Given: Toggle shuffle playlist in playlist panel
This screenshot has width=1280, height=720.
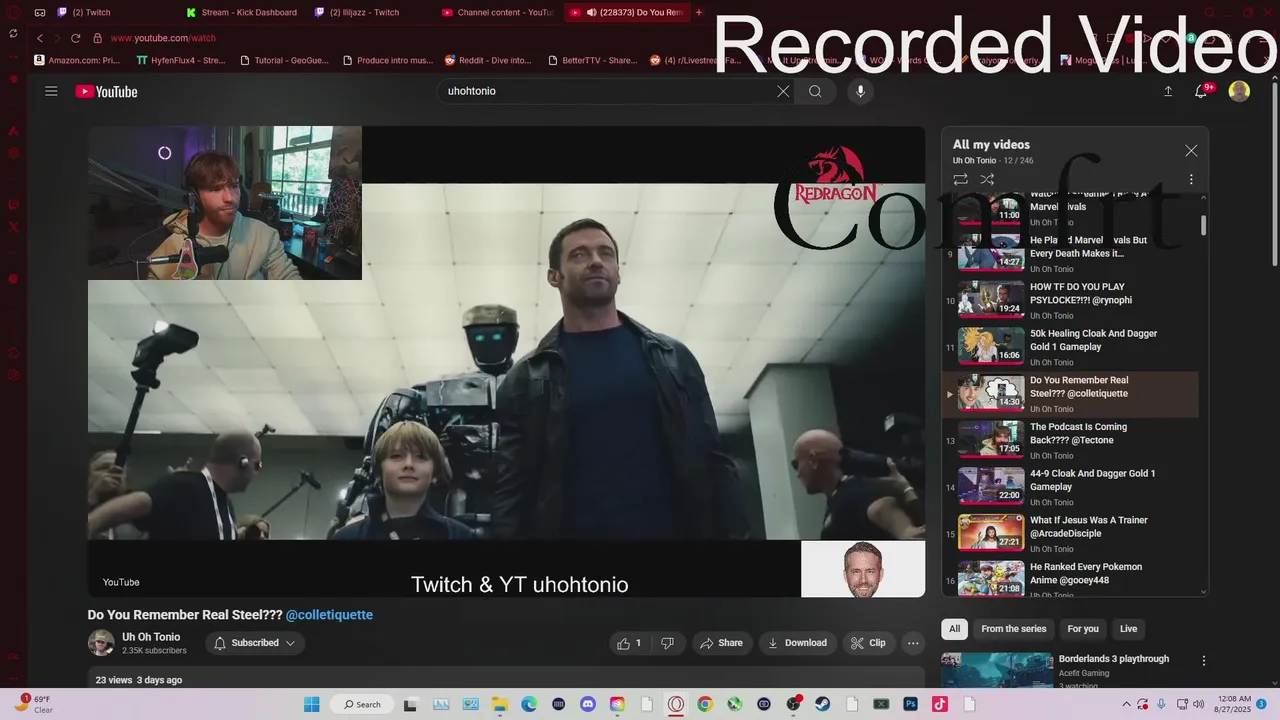Looking at the screenshot, I should pos(987,179).
